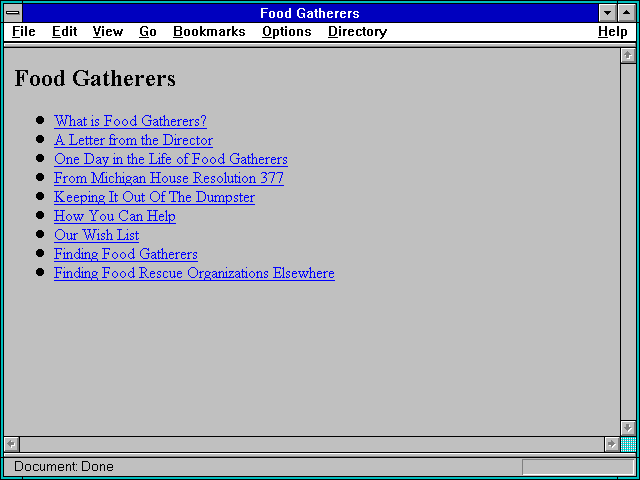Screen dimensions: 640x480
Task: Open the Bookmarks menu
Action: click(209, 32)
